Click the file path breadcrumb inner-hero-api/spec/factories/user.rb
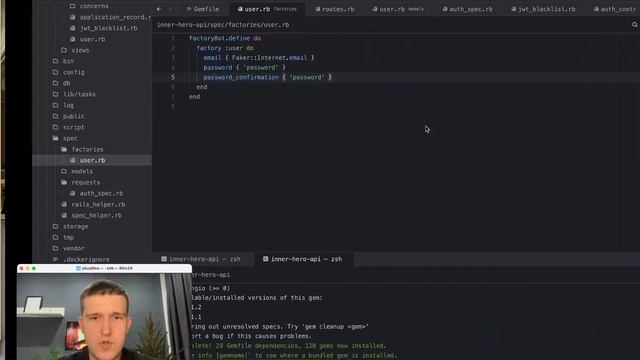 [x=223, y=25]
